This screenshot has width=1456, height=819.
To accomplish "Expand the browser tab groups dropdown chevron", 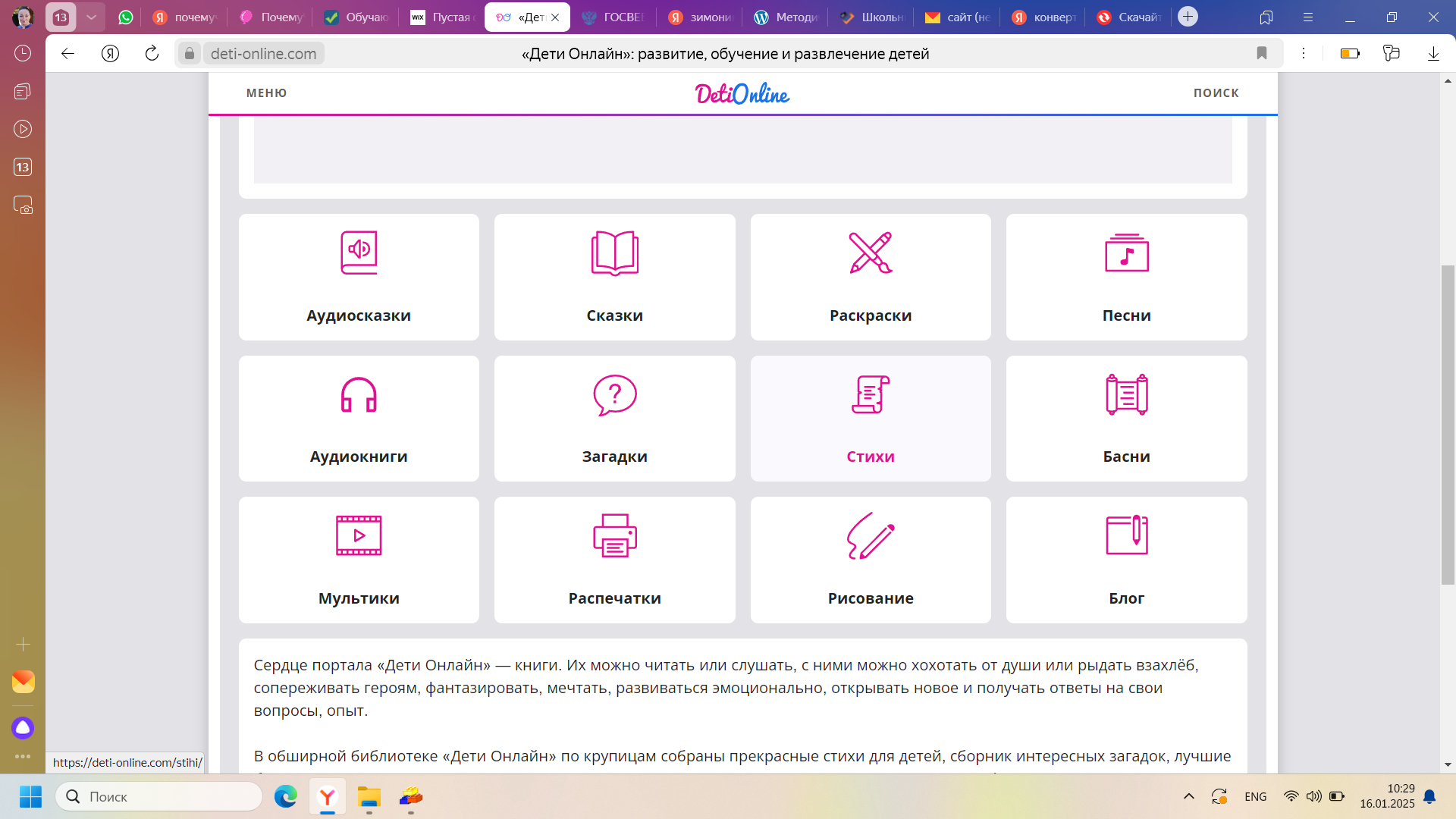I will (x=91, y=17).
